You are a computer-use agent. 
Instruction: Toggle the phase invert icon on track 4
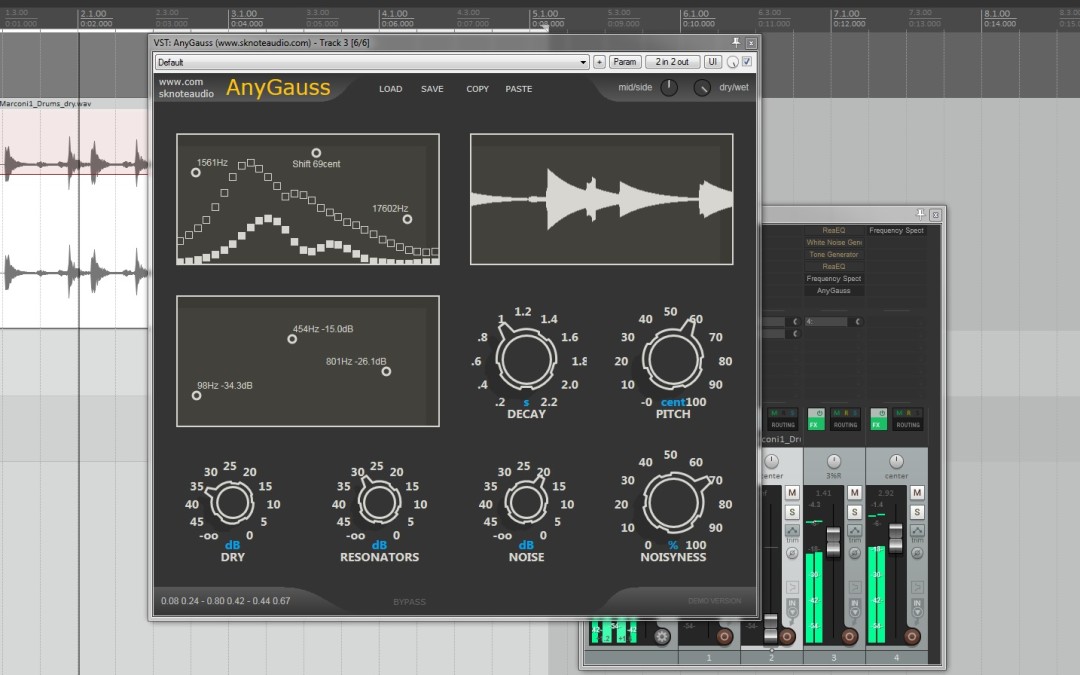pyautogui.click(x=917, y=552)
